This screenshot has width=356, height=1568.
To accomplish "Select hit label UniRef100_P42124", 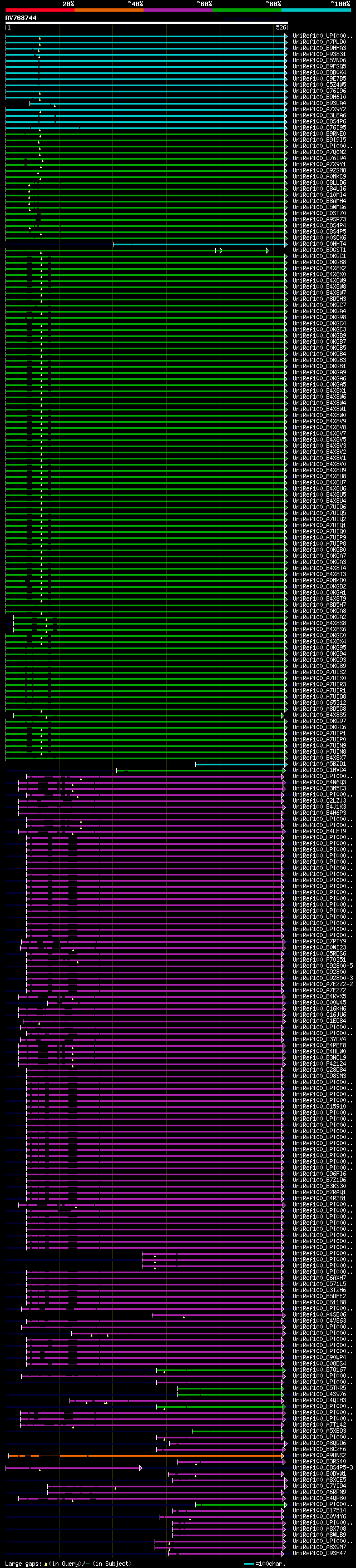I will pos(319,1064).
